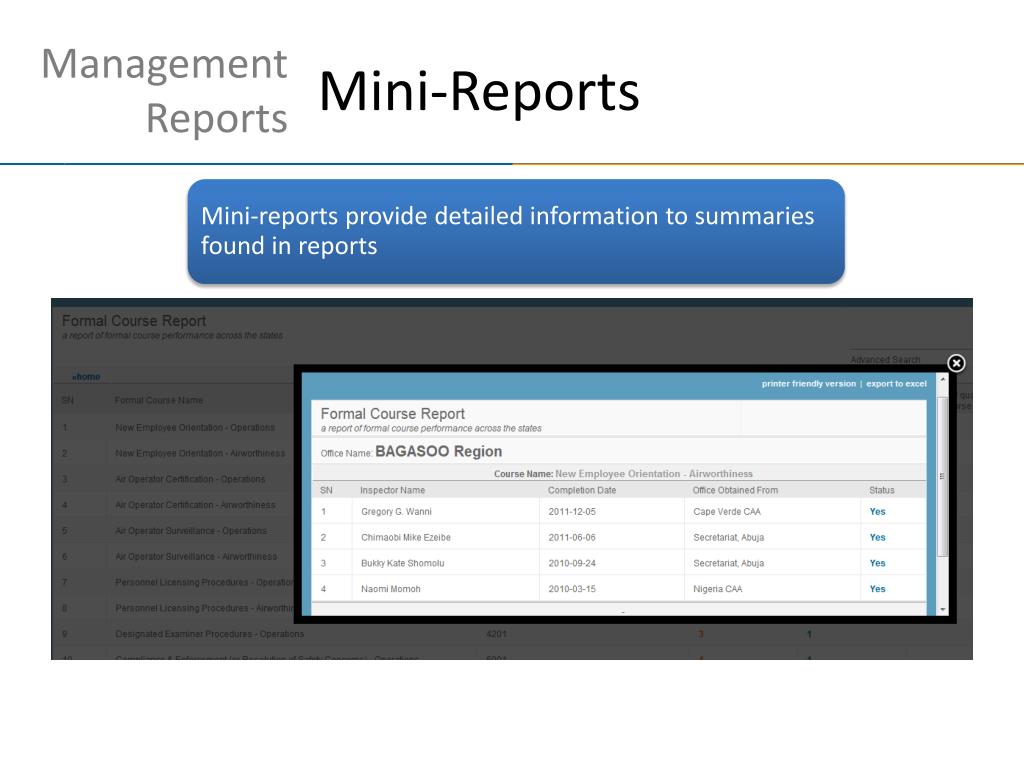Click Air Operator Surveillance - Operations row
Screen dimensions: 1024x768
[x=191, y=531]
